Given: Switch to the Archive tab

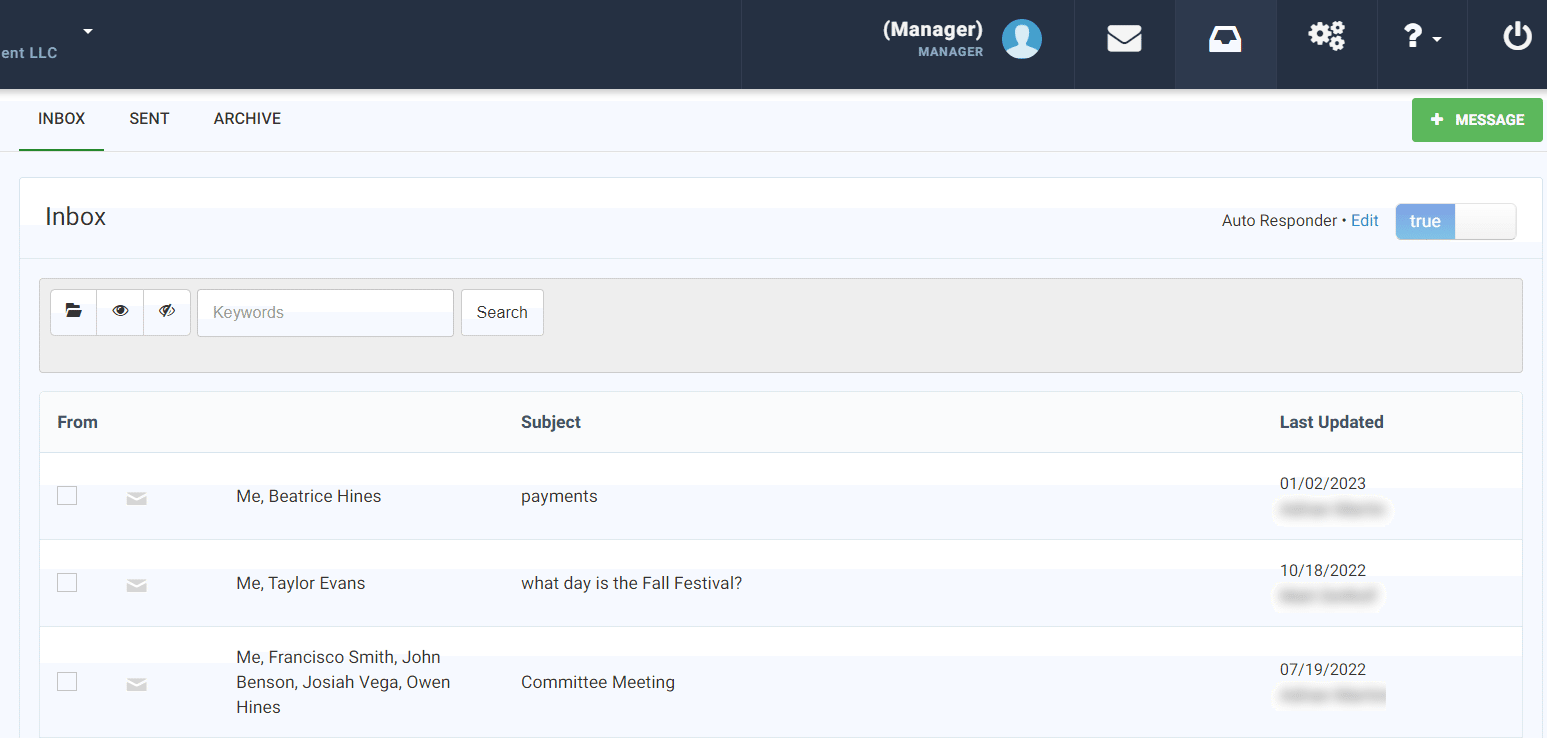Looking at the screenshot, I should click(247, 119).
